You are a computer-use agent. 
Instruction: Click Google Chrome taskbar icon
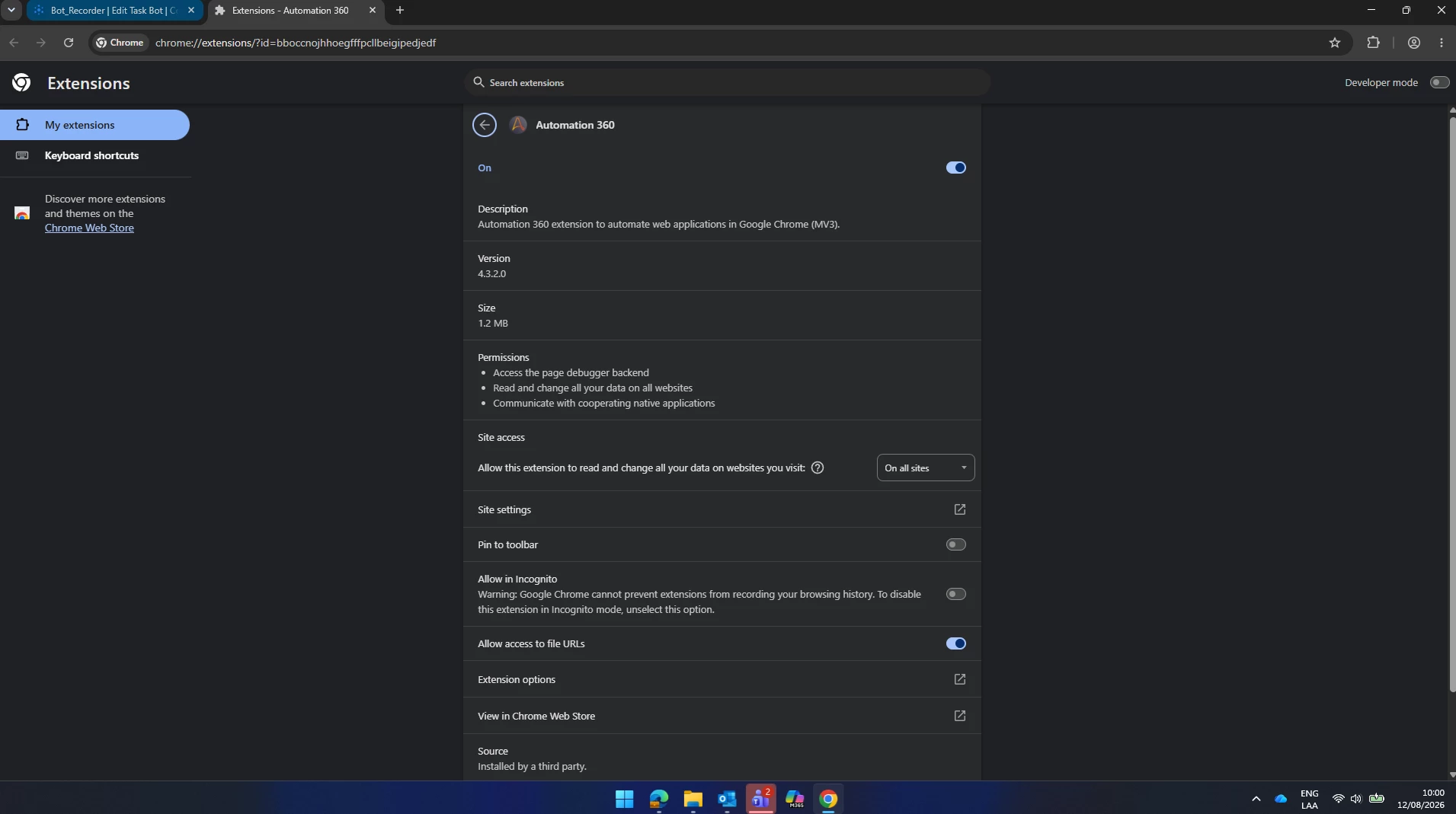tap(828, 799)
